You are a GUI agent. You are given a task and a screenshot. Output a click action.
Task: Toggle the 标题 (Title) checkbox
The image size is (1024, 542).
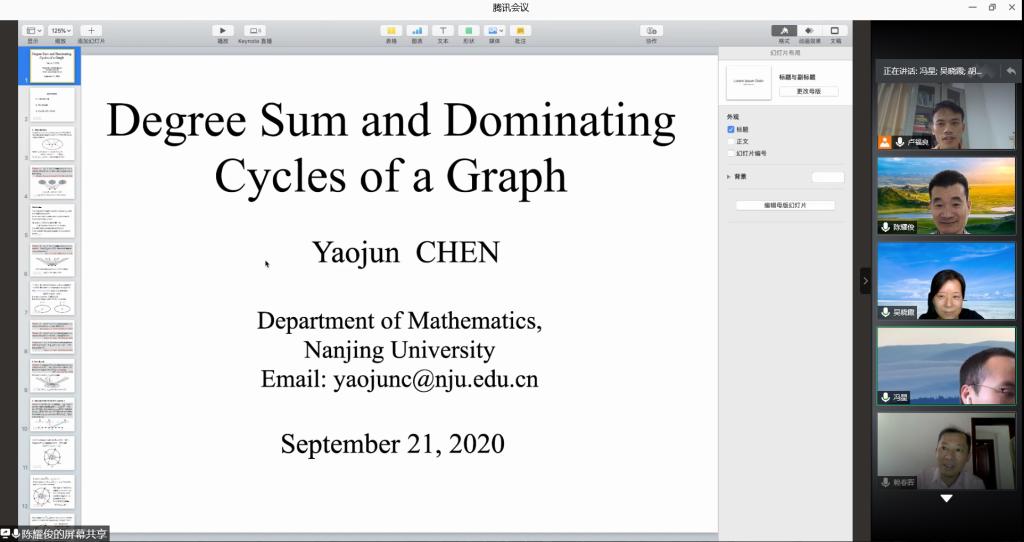(x=731, y=129)
